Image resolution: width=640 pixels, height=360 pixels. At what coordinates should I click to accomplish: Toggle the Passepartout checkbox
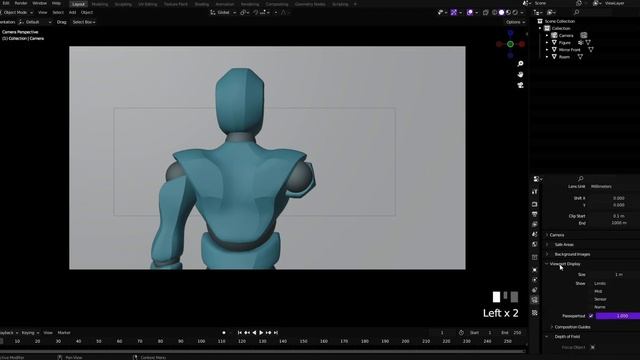pos(591,316)
